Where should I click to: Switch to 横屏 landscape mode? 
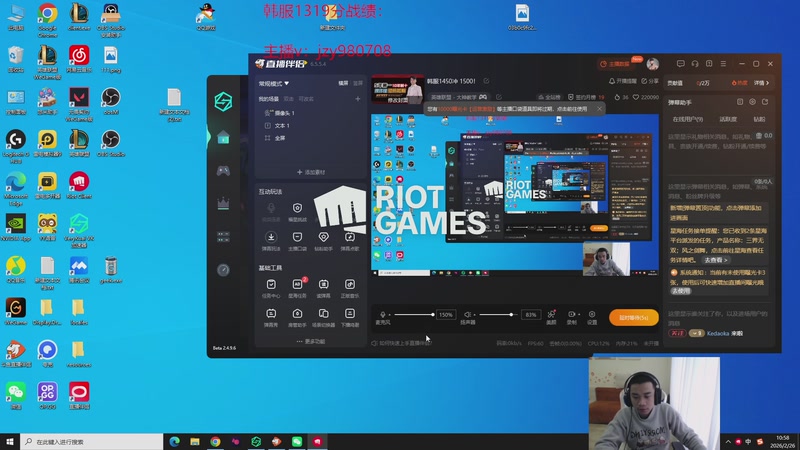click(x=343, y=83)
